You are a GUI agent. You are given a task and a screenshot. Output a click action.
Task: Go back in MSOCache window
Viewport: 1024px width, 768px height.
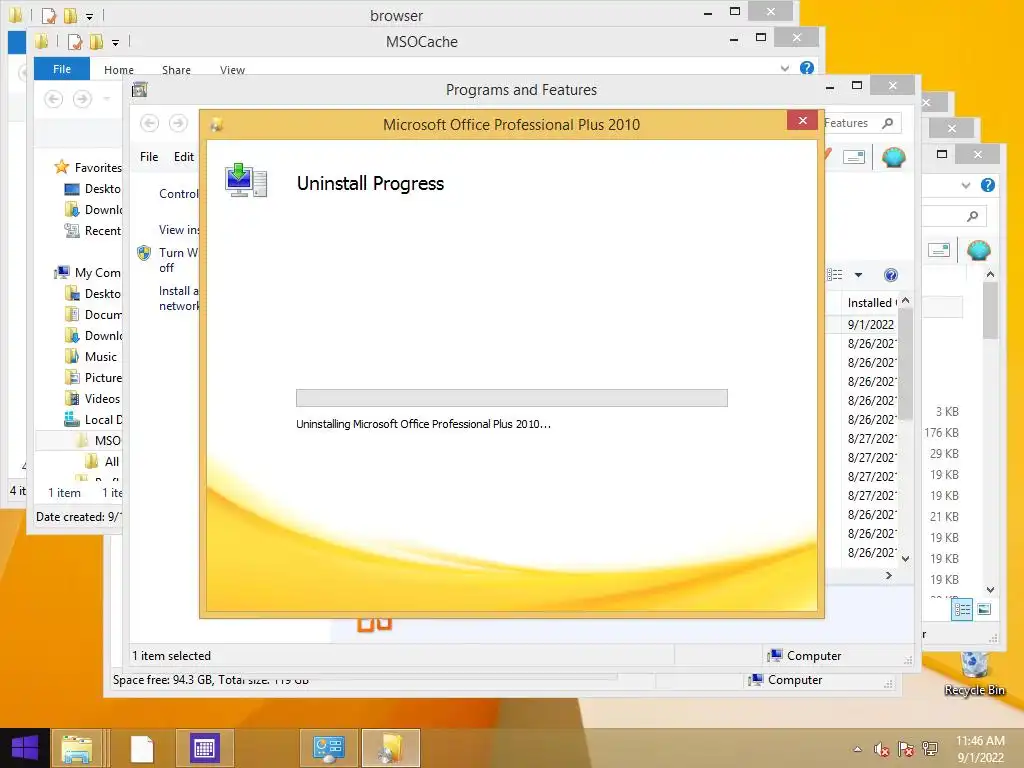54,99
